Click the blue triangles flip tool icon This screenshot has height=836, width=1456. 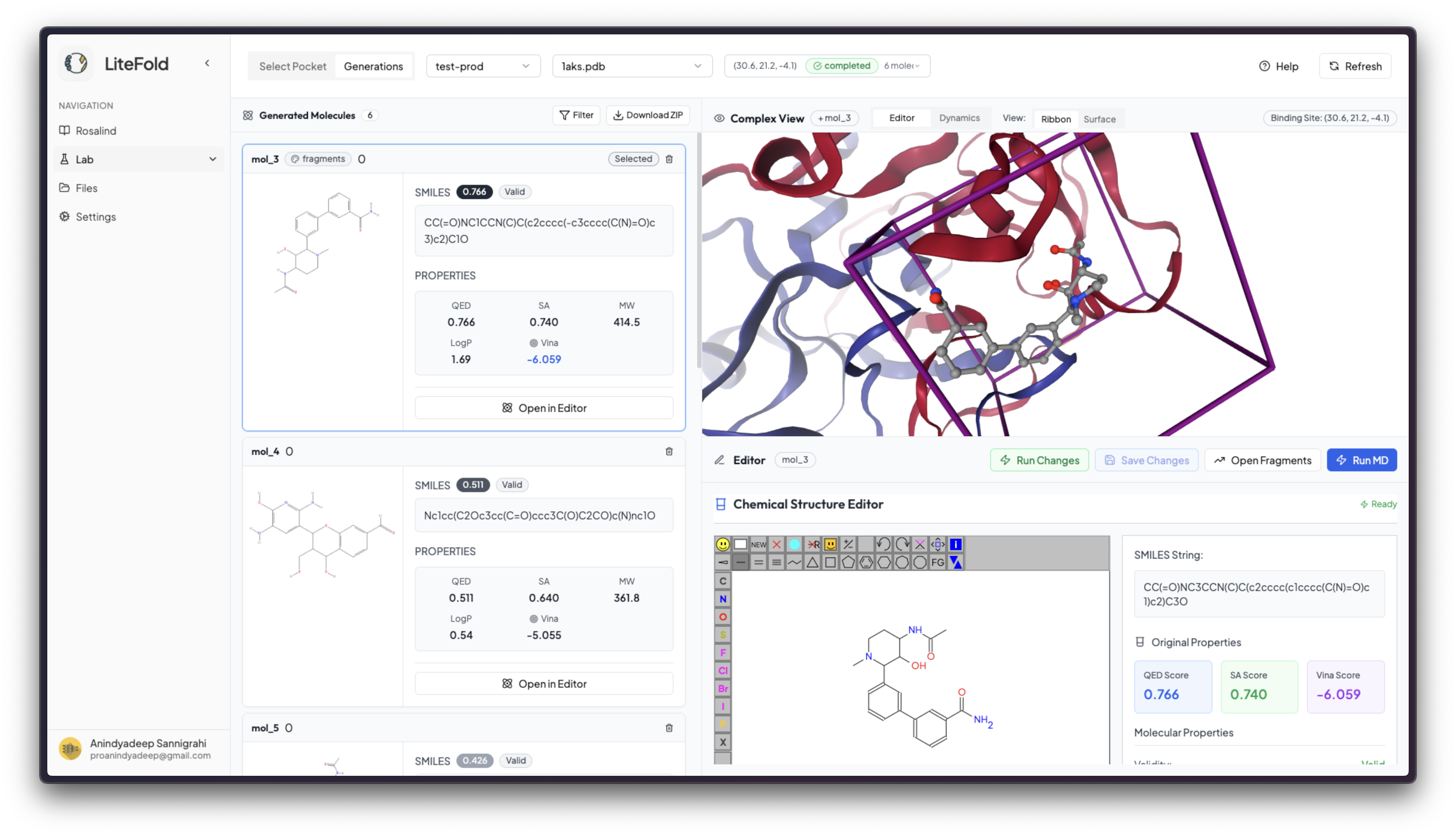956,563
